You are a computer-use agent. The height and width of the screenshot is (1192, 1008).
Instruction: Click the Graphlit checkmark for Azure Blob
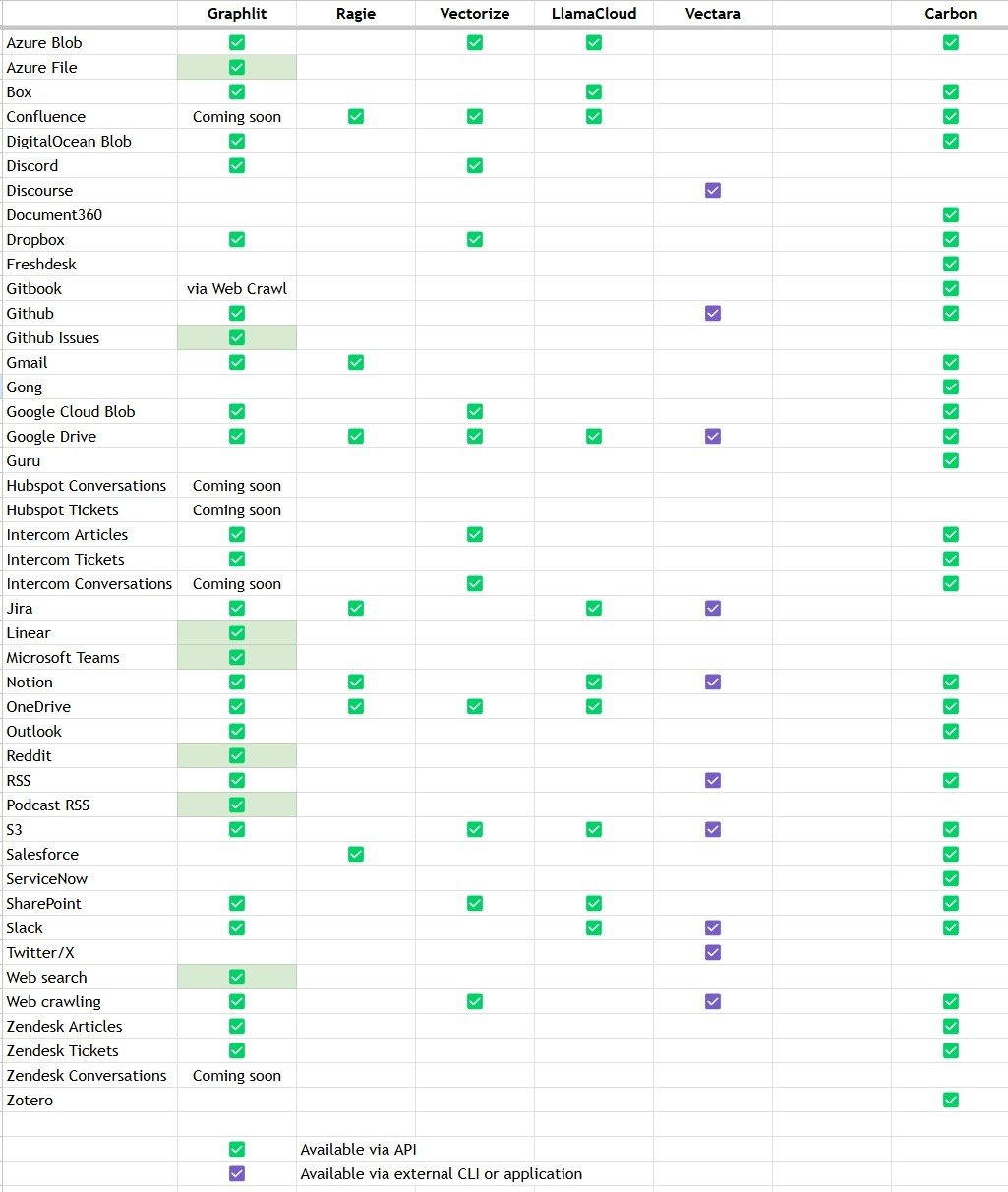point(237,43)
